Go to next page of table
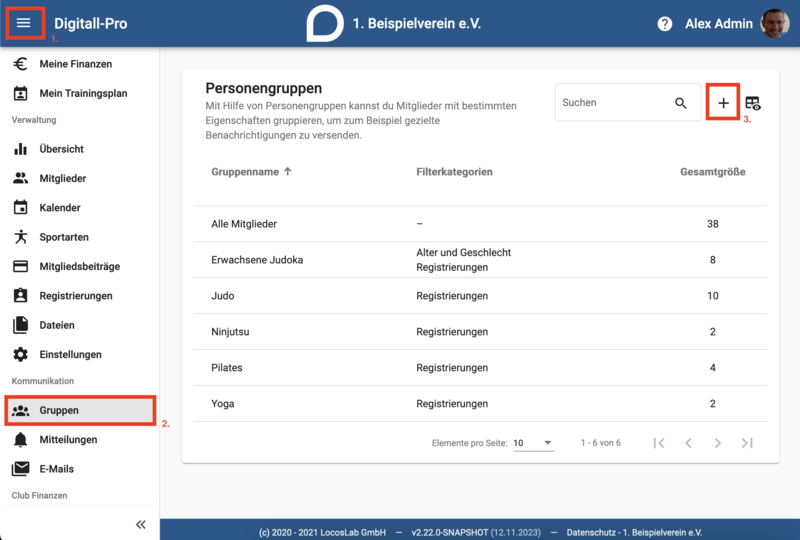 (717, 443)
